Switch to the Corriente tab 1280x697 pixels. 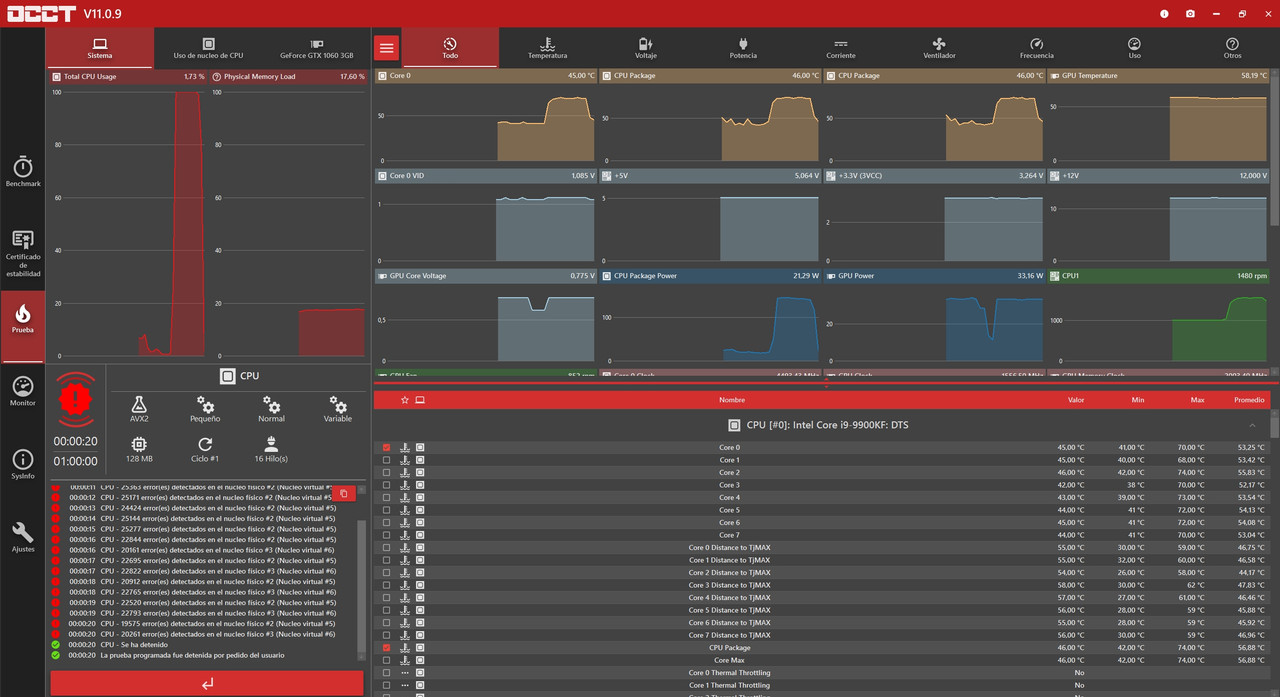(841, 48)
